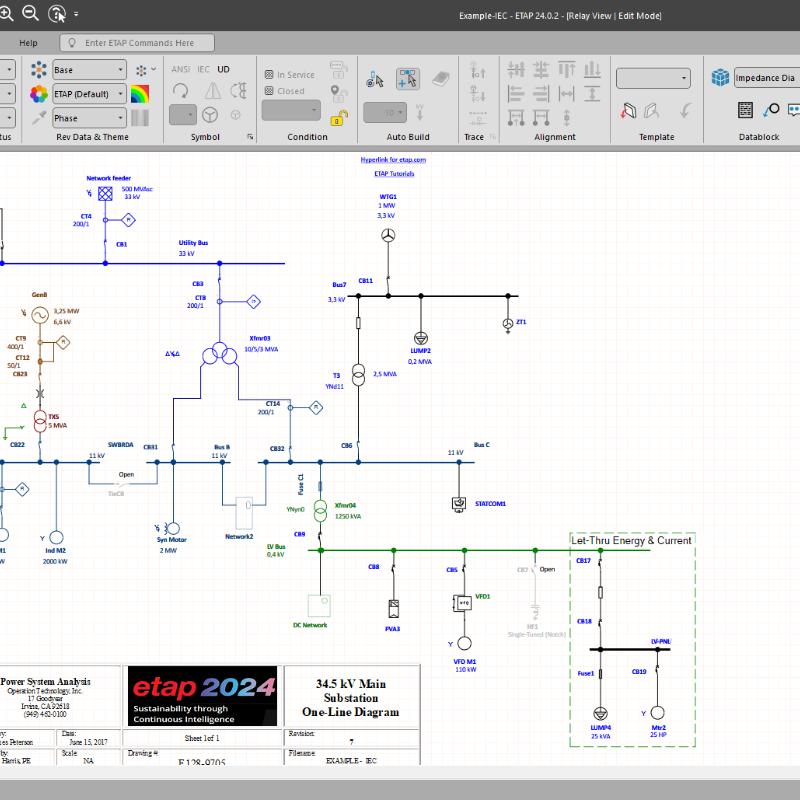Select the Gen8 generator symbol

(x=40, y=315)
